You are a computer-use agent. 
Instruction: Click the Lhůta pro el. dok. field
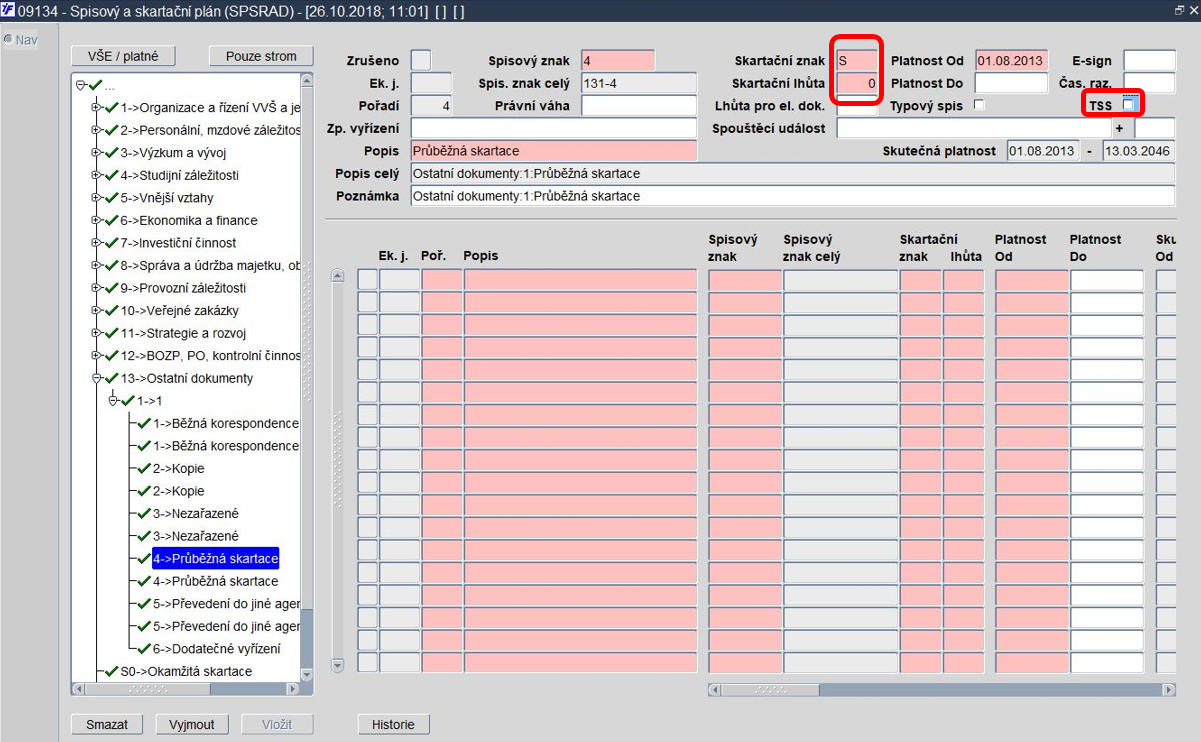click(857, 105)
